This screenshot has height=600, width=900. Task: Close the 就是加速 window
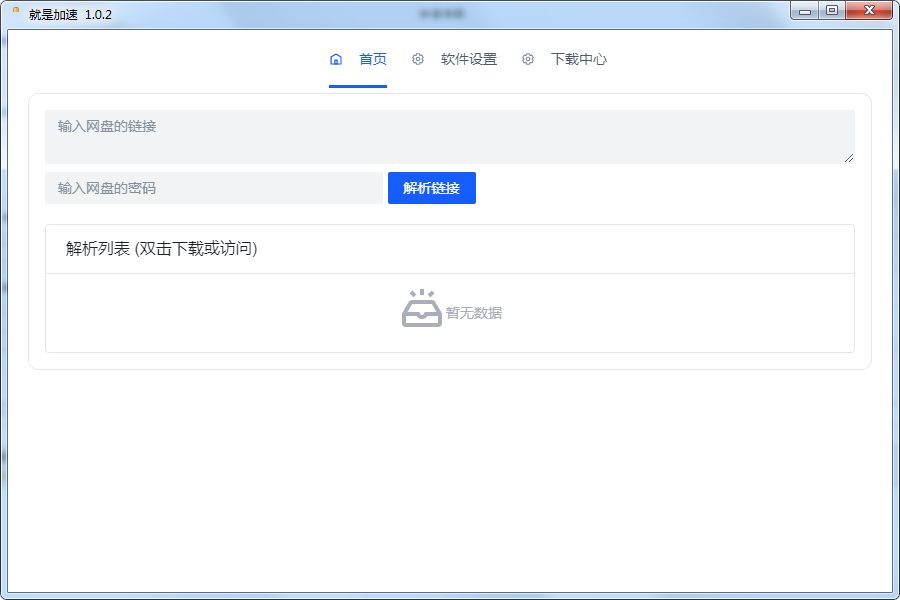[868, 11]
